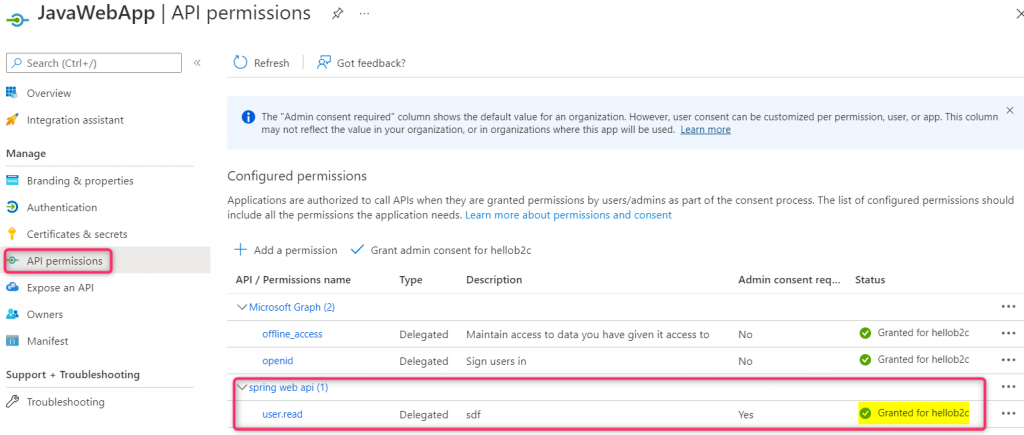Click the green granted check for user.read
This screenshot has width=1024, height=435.
pyautogui.click(x=865, y=413)
